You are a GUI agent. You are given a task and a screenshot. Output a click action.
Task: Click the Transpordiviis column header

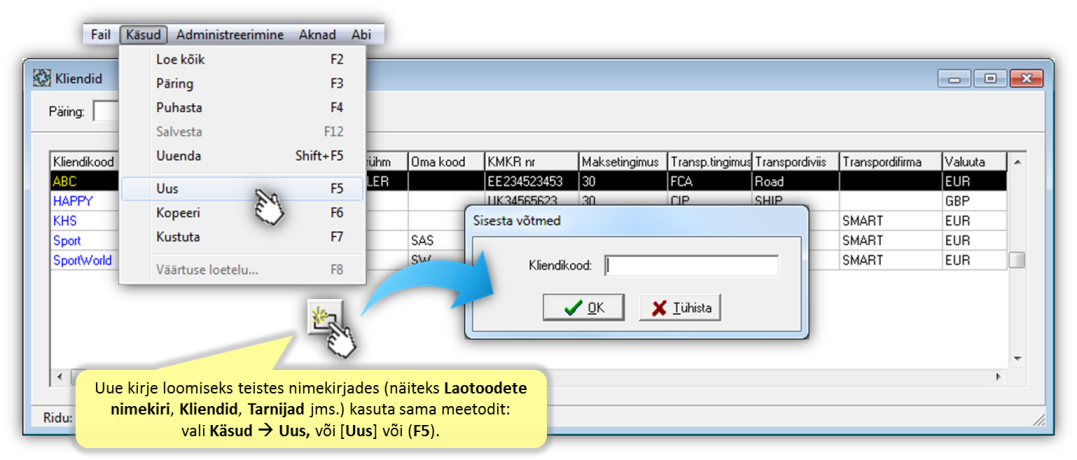(x=796, y=162)
